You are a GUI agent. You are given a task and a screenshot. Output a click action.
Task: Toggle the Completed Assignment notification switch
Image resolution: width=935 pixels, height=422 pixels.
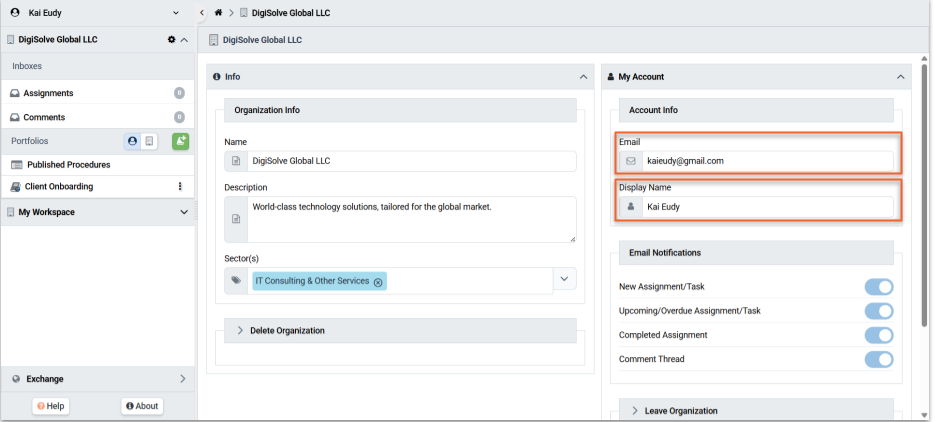click(x=878, y=335)
